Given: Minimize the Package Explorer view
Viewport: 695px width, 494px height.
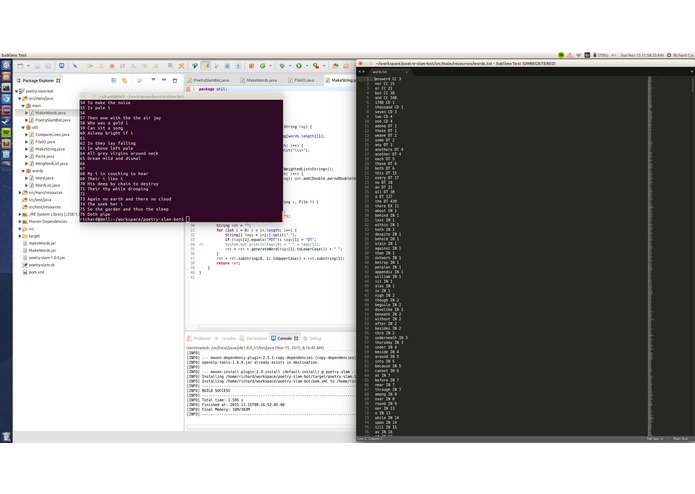Looking at the screenshot, I should pos(164,80).
